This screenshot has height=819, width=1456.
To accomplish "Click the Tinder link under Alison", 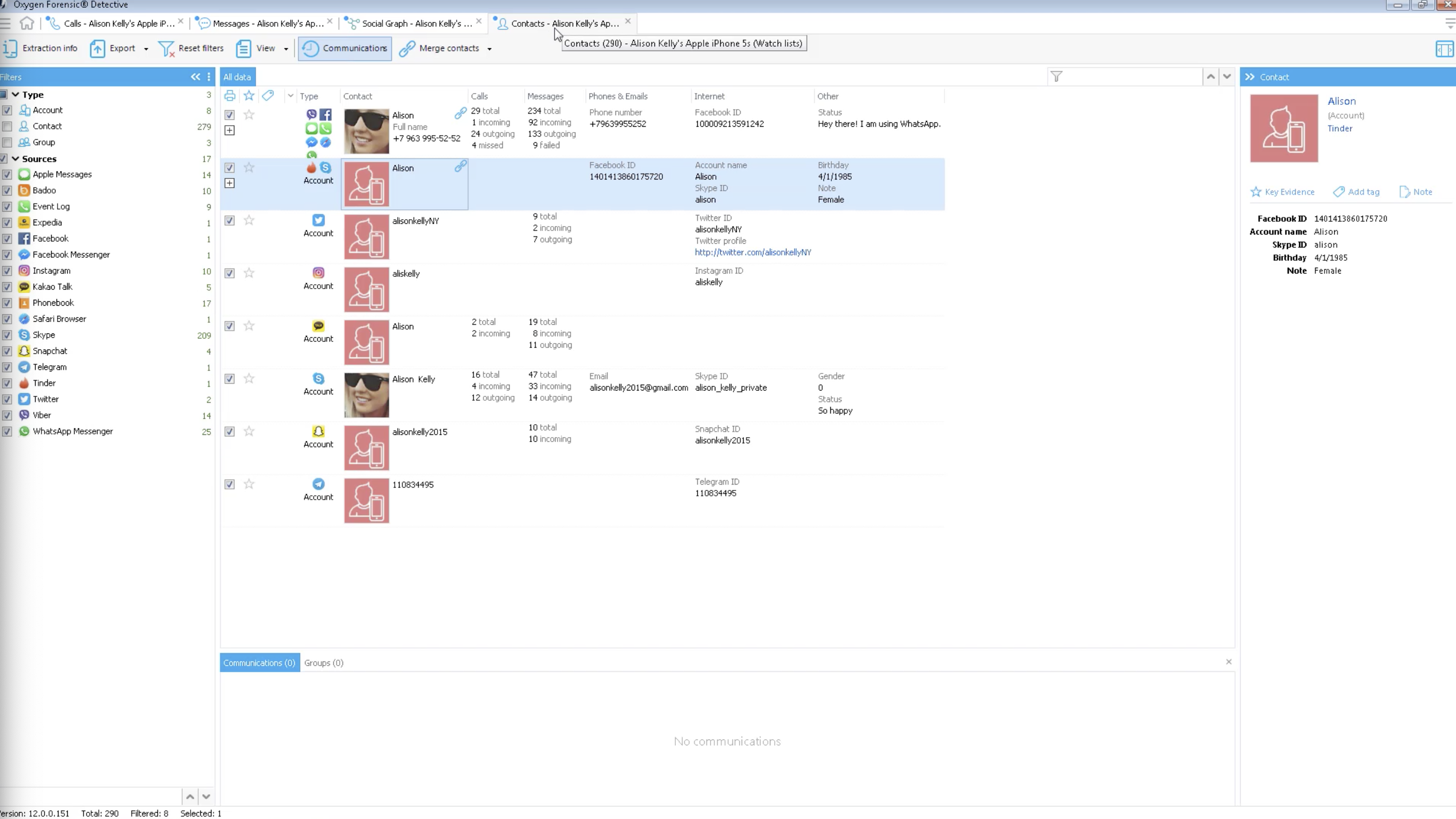I will pyautogui.click(x=1340, y=128).
